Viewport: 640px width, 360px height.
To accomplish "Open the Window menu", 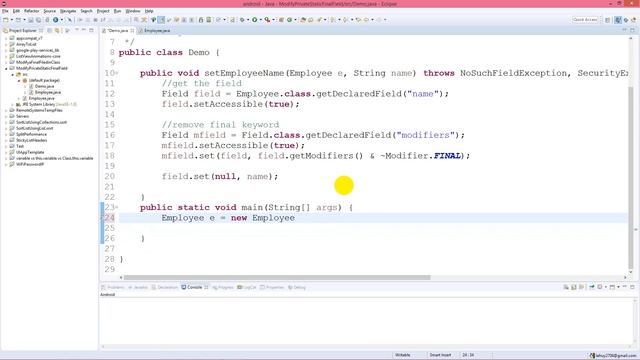I will tap(133, 11).
